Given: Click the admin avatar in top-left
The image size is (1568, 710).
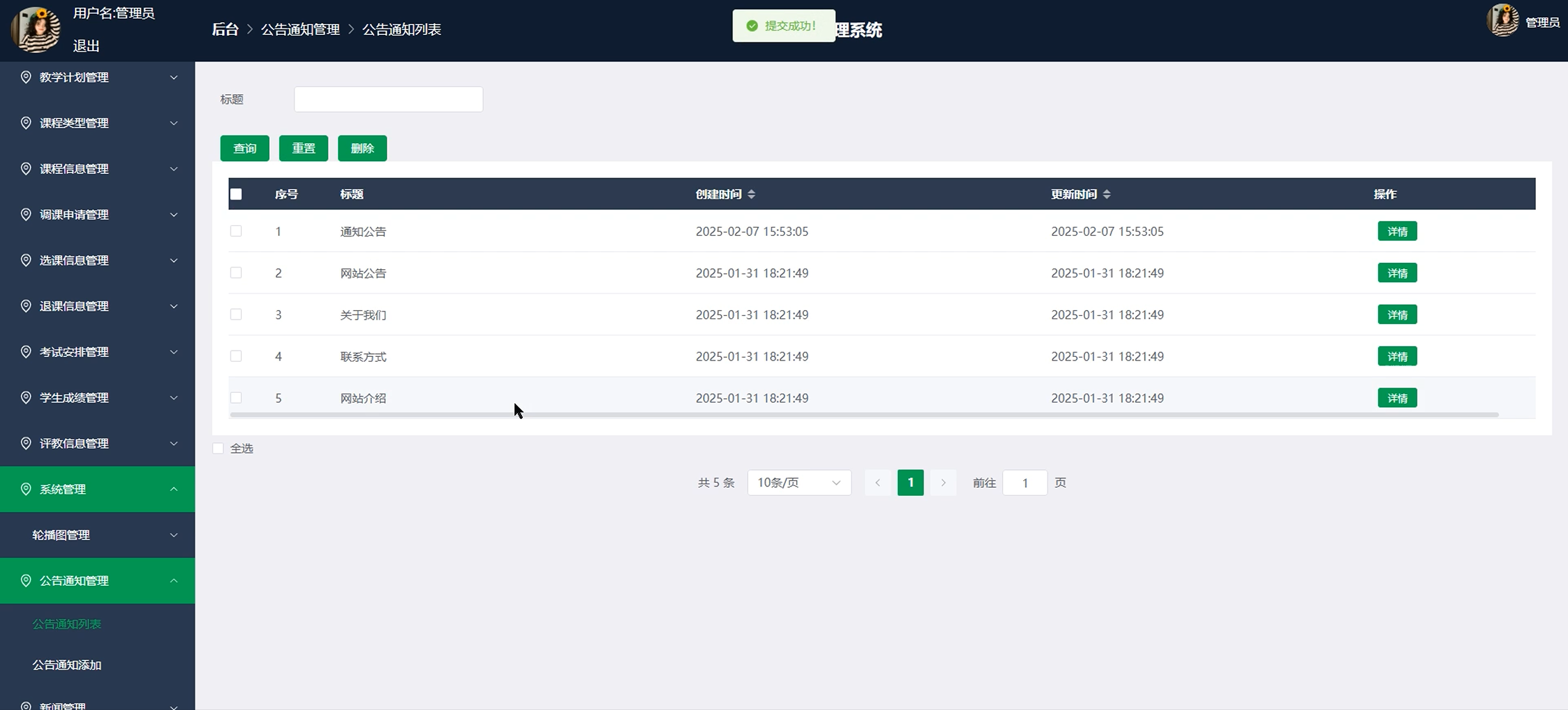Looking at the screenshot, I should (36, 29).
